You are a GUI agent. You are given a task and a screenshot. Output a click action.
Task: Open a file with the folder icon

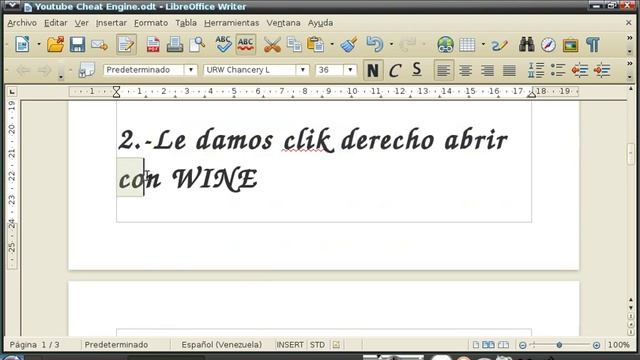[56, 44]
